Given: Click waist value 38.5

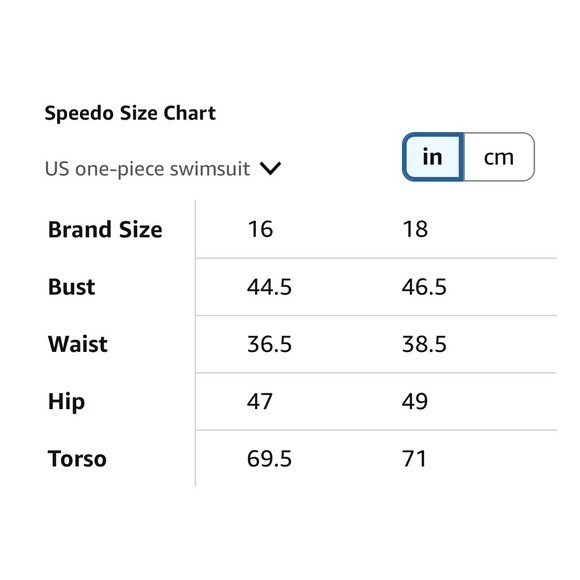Looking at the screenshot, I should click(x=424, y=344).
